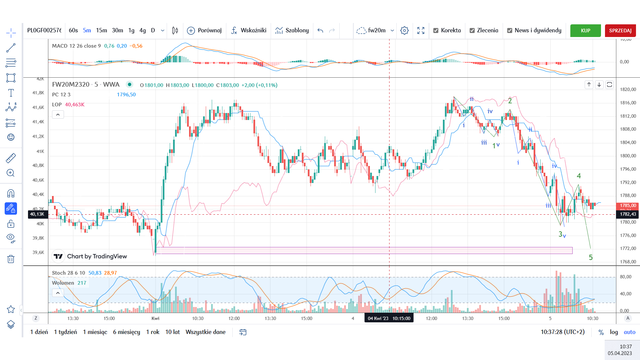Viewport: 640px width, 360px height.
Task: Redo the last chart action
Action: [332, 31]
